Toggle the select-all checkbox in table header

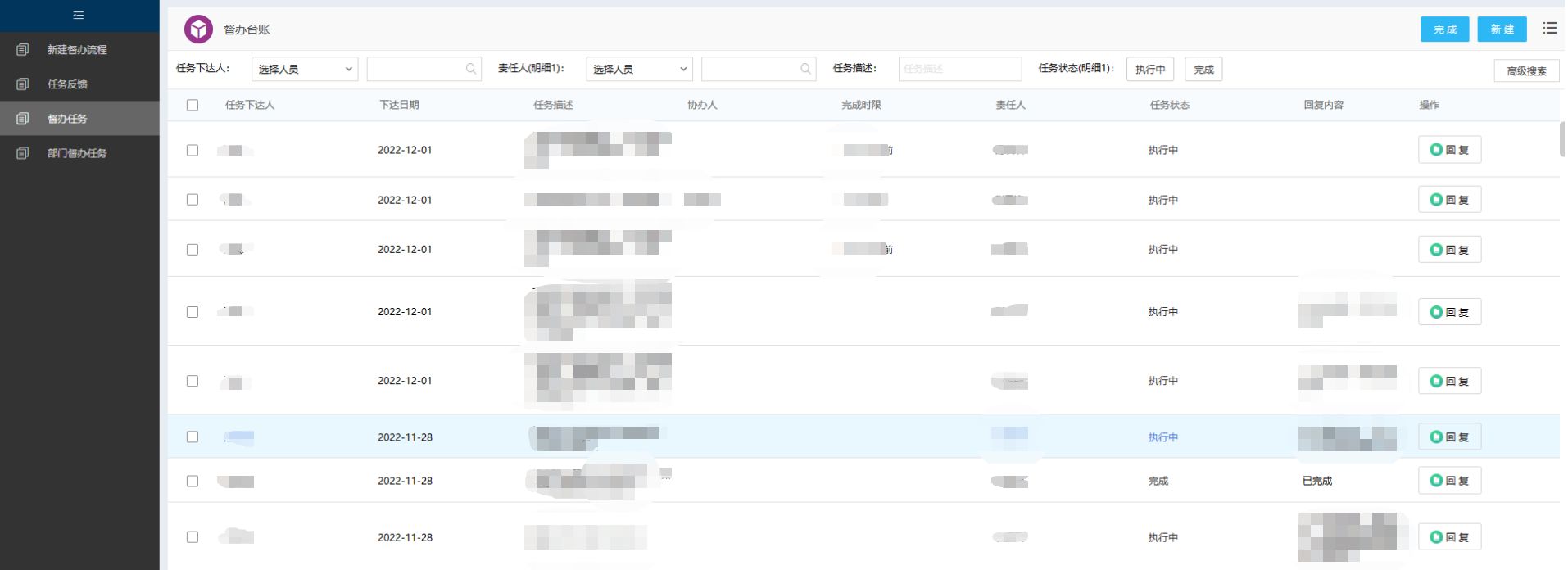click(x=193, y=105)
